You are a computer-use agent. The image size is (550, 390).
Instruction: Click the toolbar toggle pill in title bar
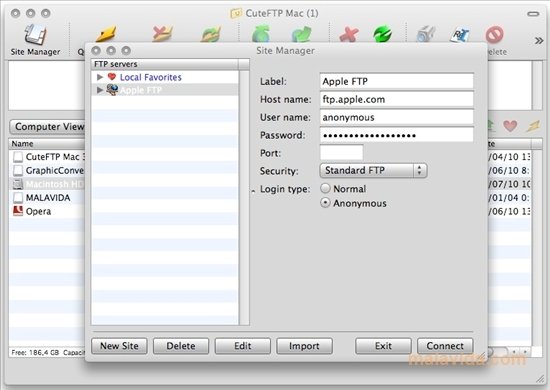click(x=533, y=14)
